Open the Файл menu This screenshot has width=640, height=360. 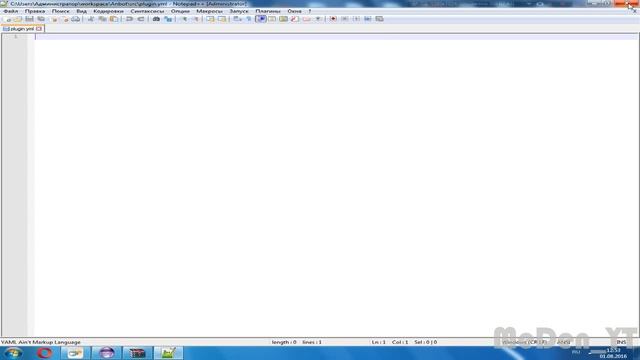point(11,11)
